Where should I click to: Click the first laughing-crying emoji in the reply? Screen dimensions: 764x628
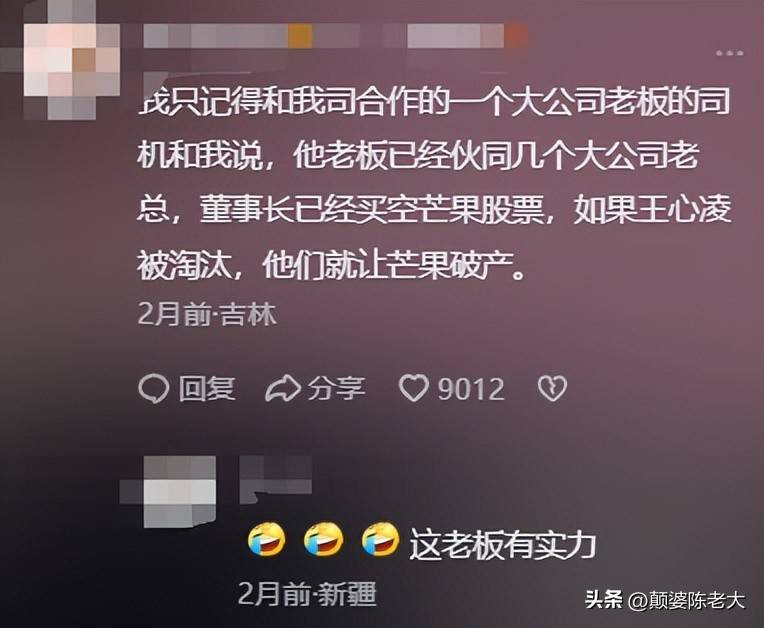point(267,539)
